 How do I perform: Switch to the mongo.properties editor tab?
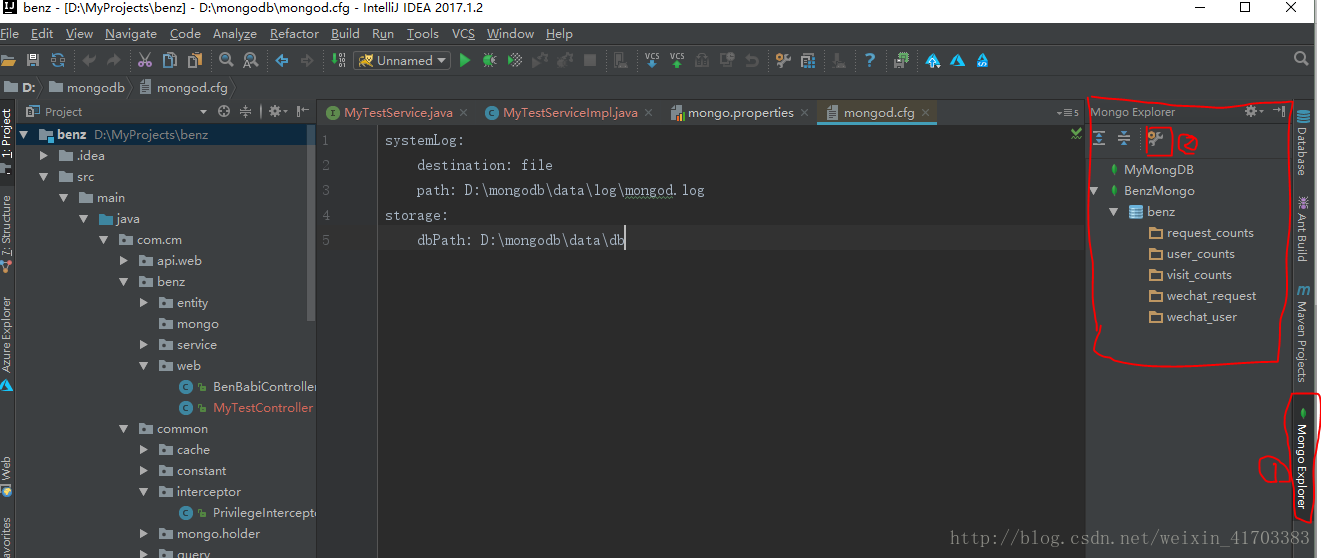click(740, 113)
